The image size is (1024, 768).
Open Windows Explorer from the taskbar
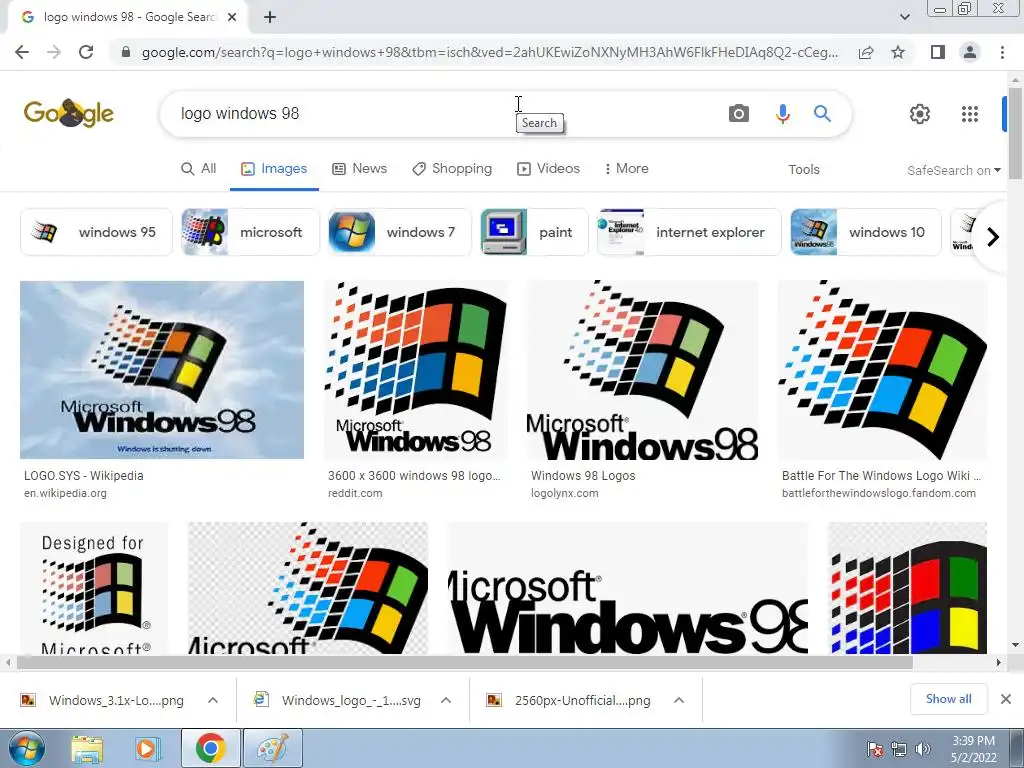(x=87, y=748)
